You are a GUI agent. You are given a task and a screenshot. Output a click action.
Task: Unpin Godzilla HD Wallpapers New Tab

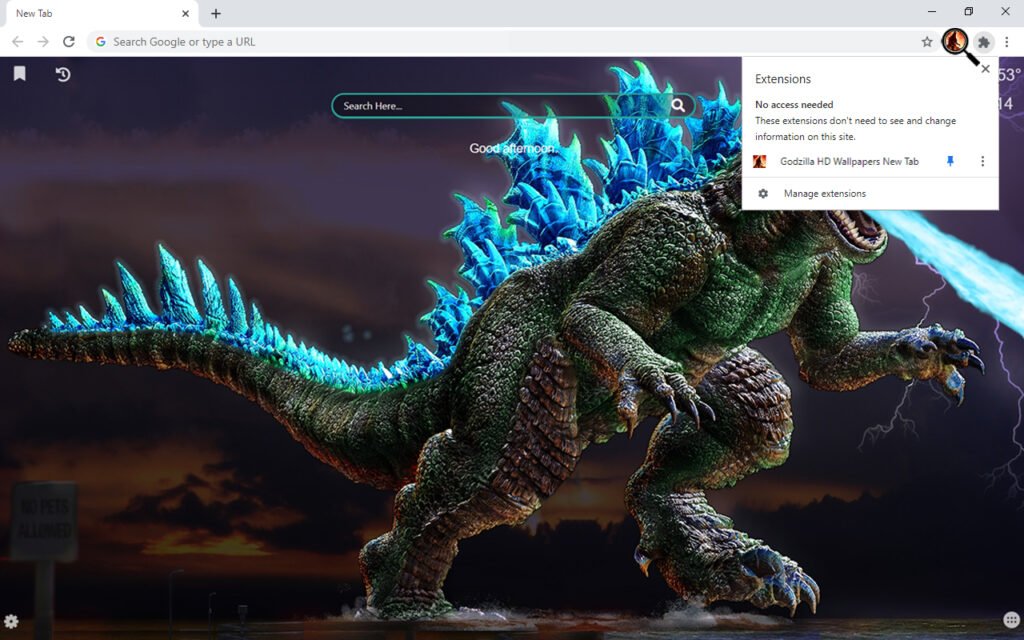pos(949,160)
